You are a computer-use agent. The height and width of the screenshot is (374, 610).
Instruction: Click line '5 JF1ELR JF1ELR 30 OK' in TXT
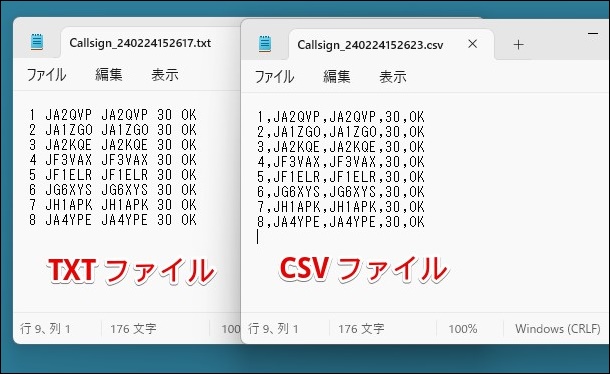113,175
